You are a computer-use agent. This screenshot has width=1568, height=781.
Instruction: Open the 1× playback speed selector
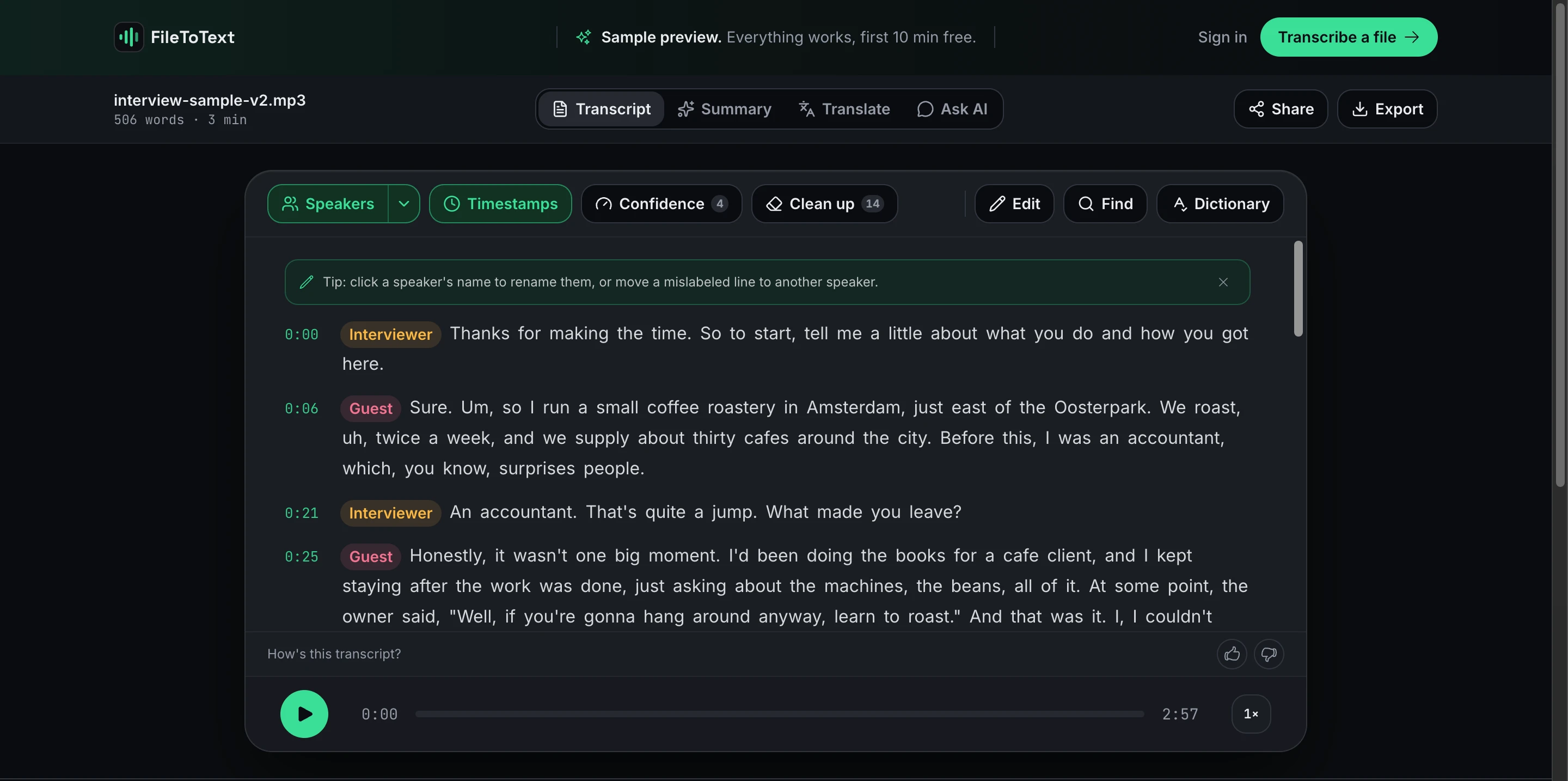1250,713
